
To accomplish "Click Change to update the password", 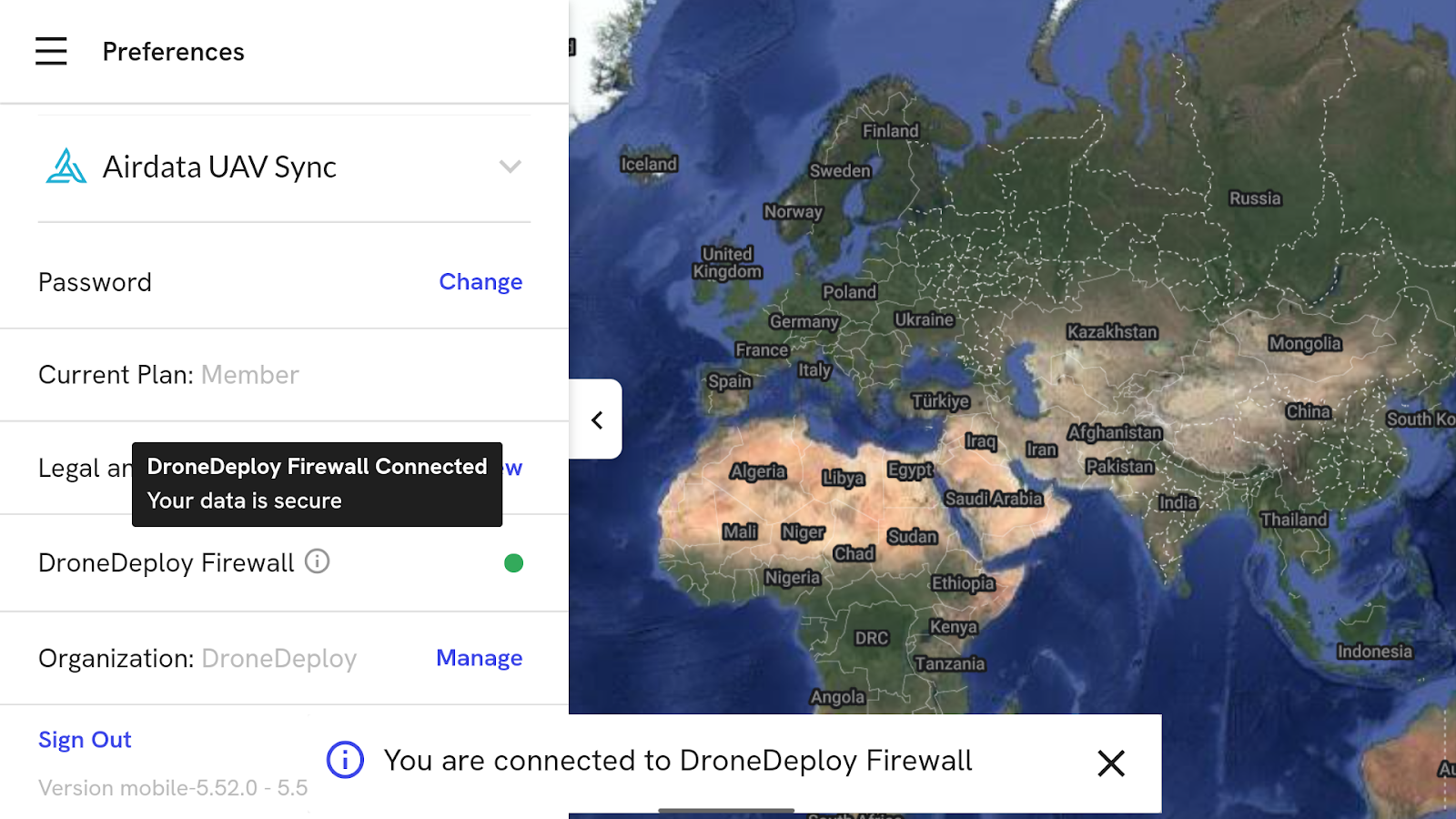I will (480, 282).
